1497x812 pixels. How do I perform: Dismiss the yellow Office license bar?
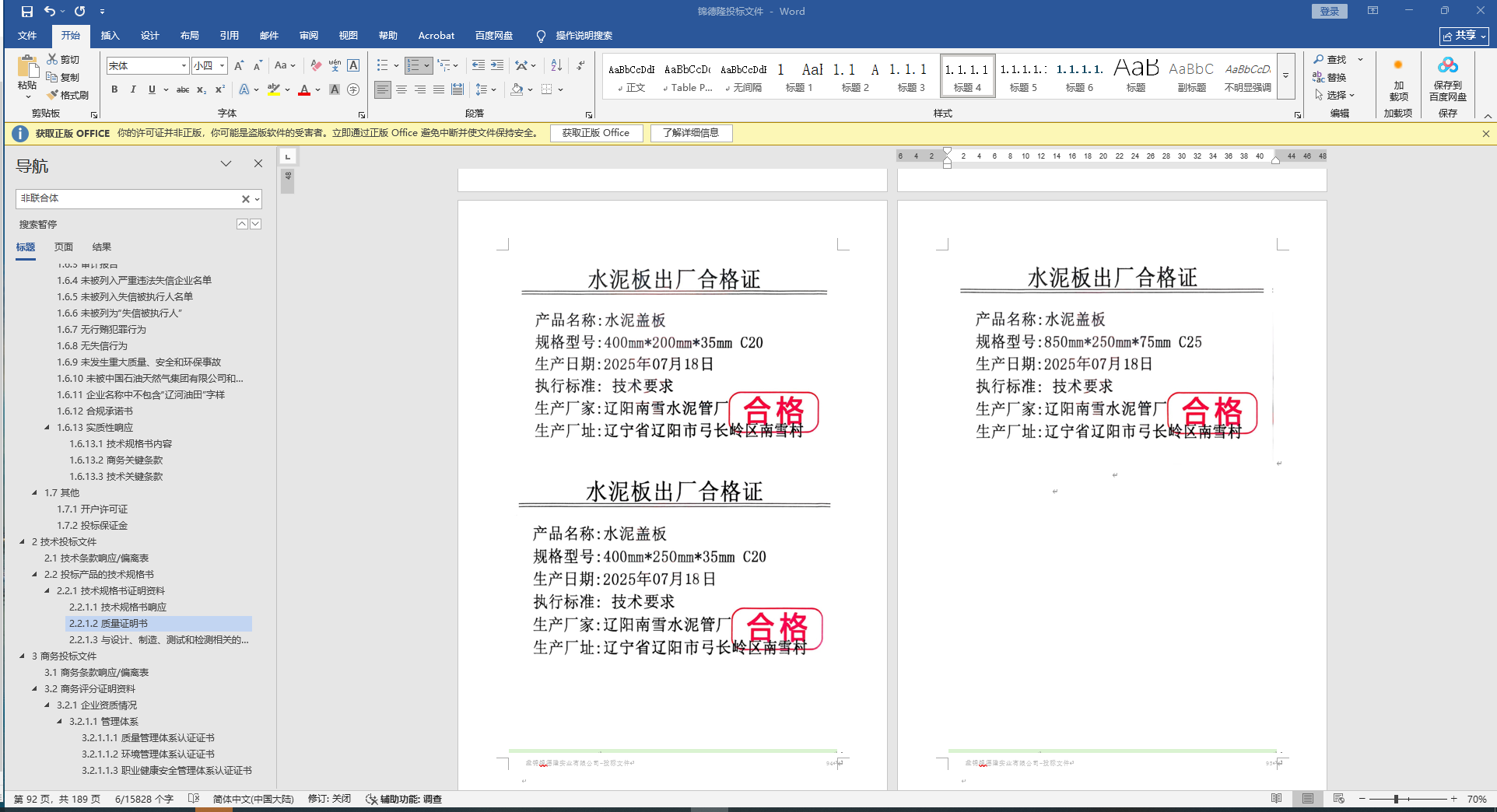click(1486, 133)
